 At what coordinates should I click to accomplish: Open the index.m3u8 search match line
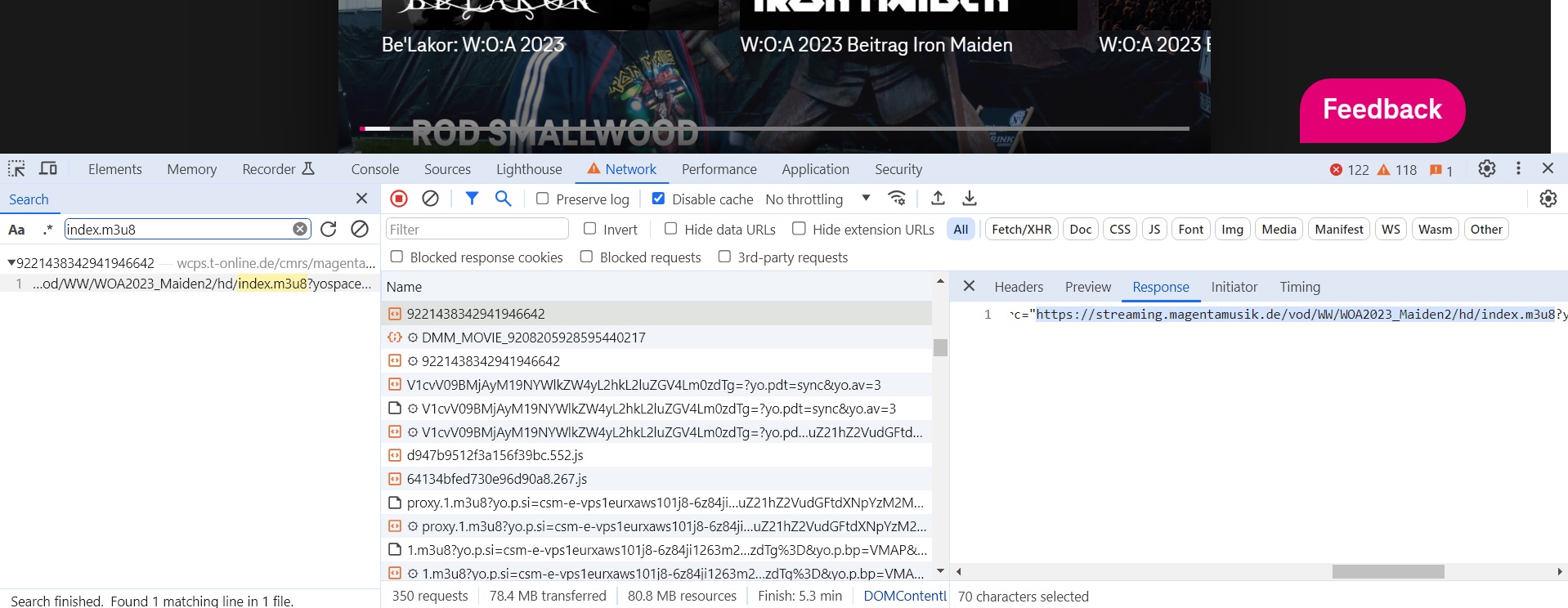coord(190,284)
